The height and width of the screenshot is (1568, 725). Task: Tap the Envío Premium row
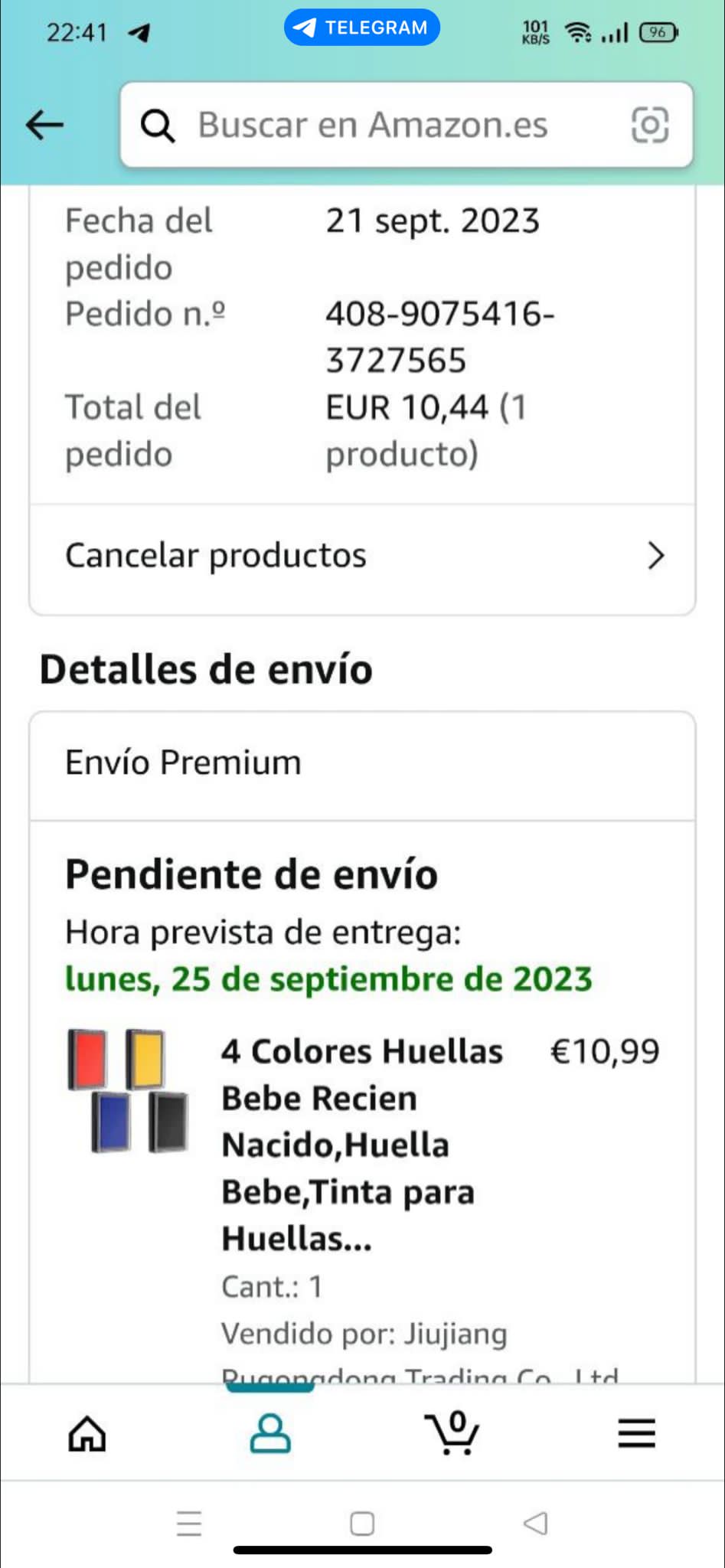point(362,763)
